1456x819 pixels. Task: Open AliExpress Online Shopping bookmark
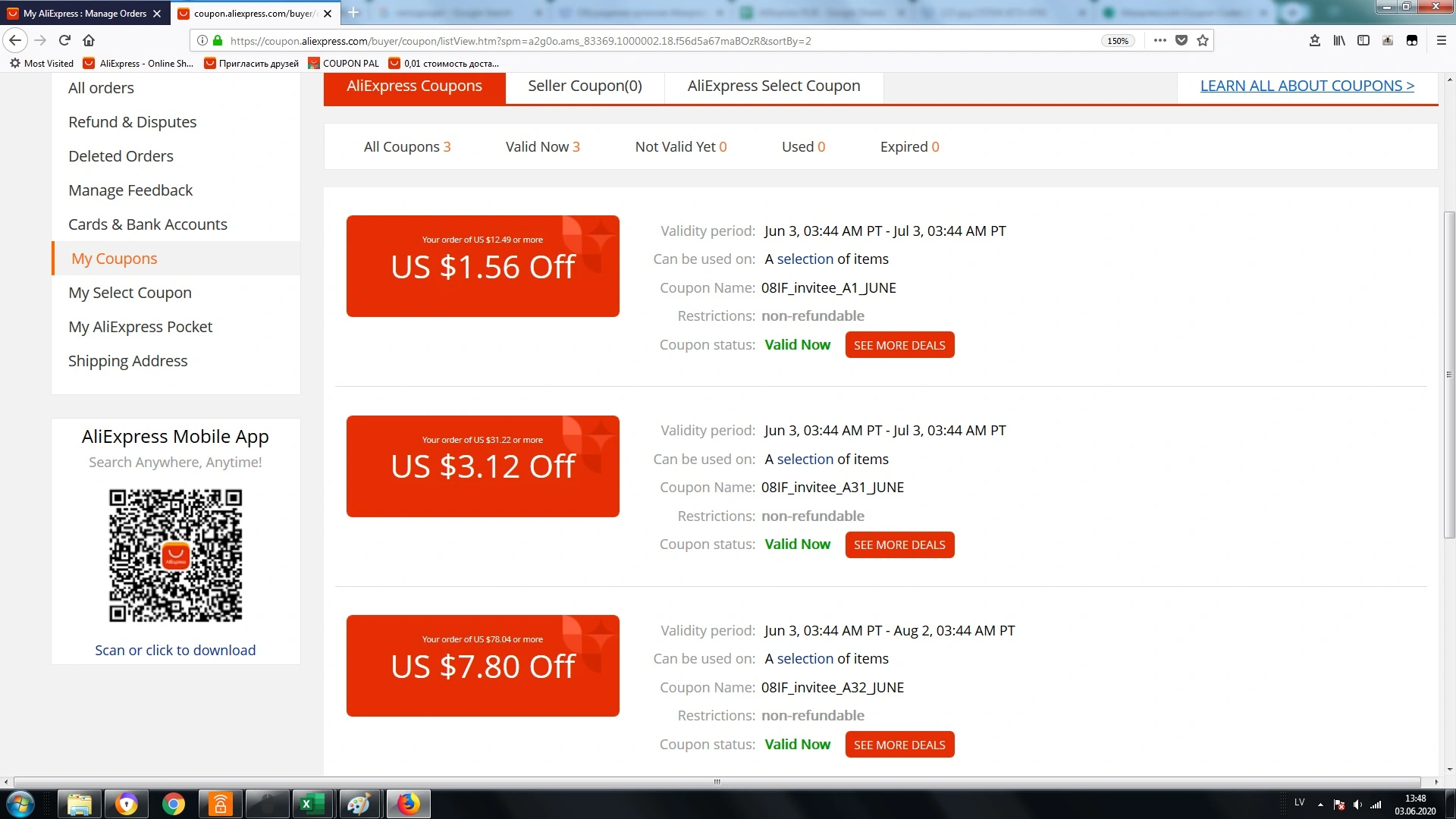139,64
